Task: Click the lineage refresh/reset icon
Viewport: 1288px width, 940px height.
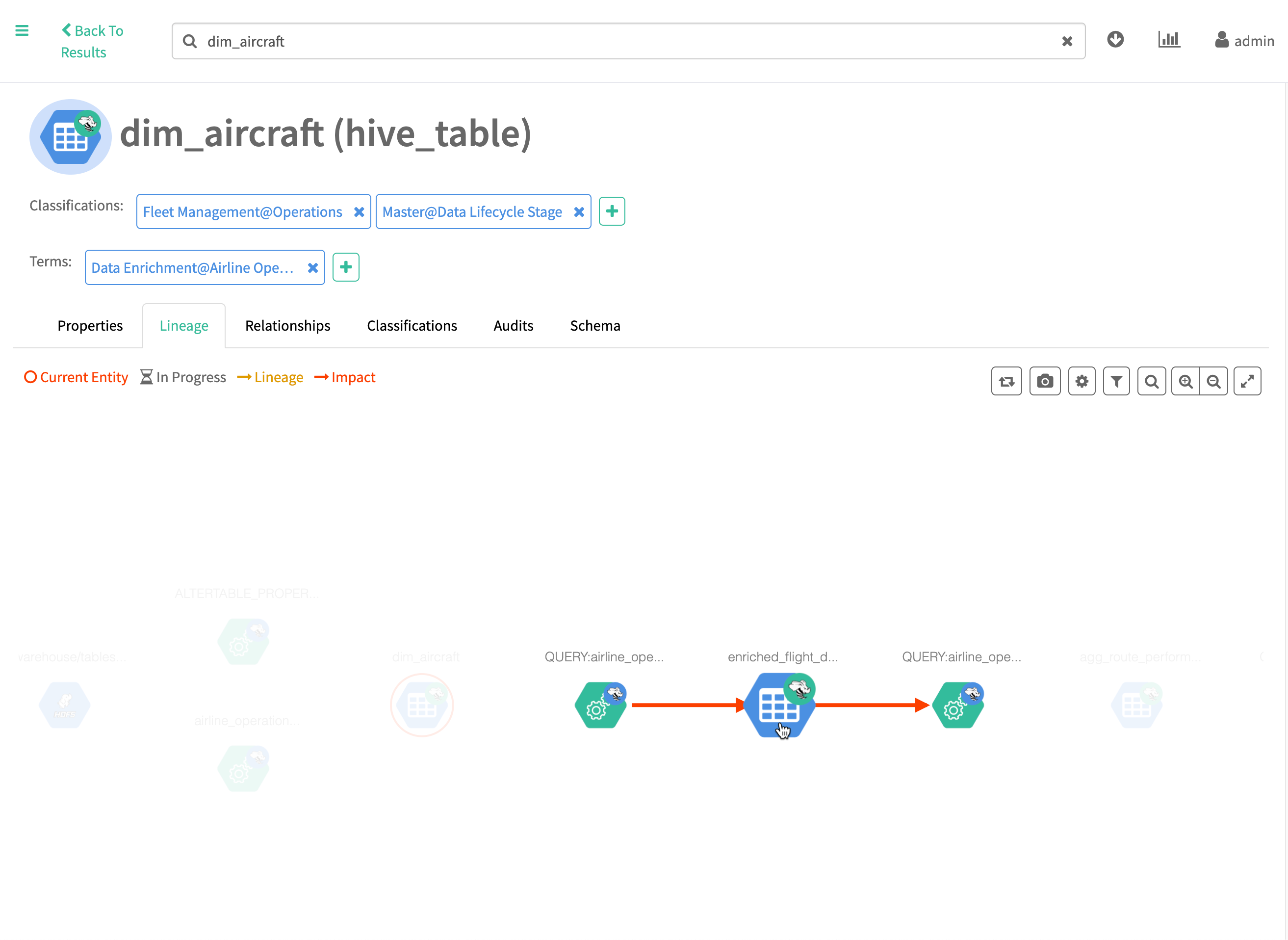Action: click(x=1006, y=381)
